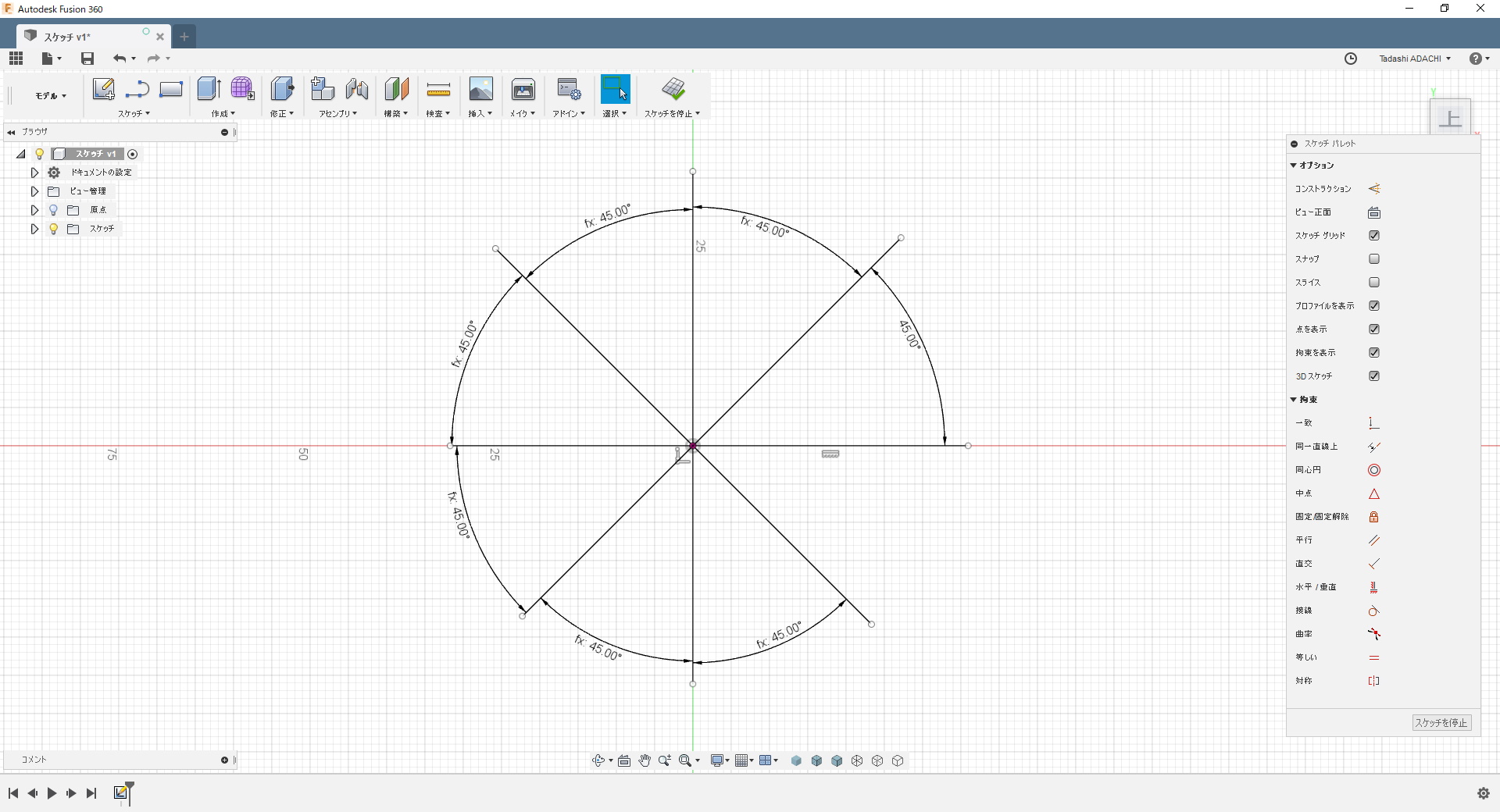Select the rectangle sketch tool
The image size is (1500, 812).
[170, 89]
